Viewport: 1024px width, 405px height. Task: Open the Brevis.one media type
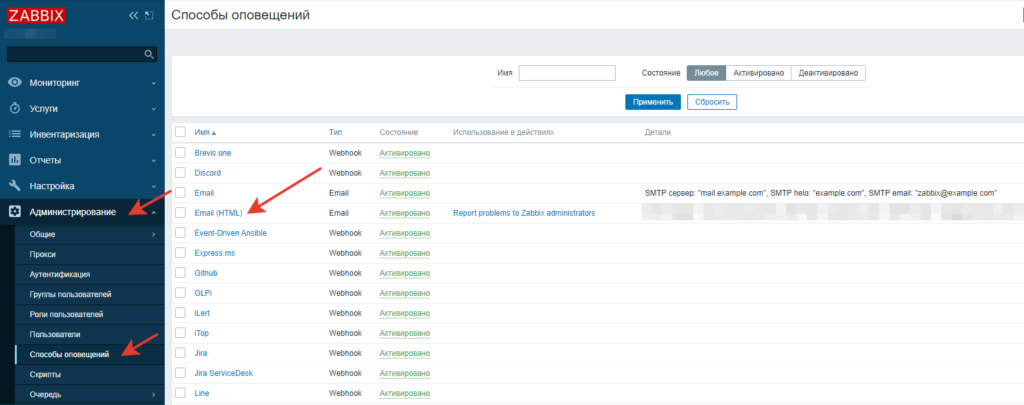(x=212, y=153)
